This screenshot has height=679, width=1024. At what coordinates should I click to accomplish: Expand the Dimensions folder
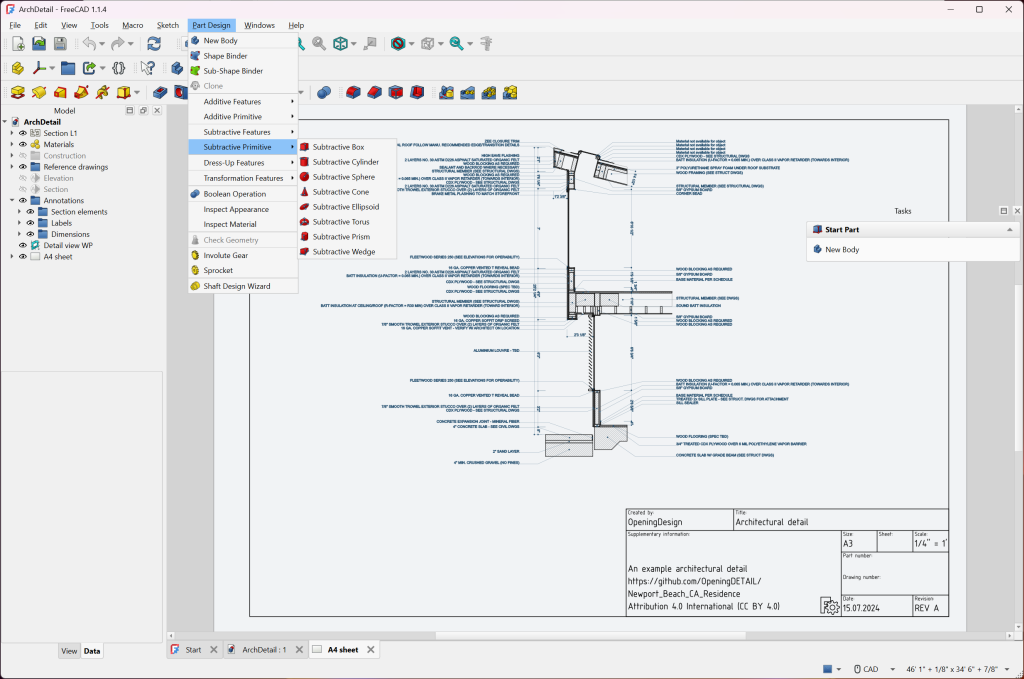coord(19,234)
